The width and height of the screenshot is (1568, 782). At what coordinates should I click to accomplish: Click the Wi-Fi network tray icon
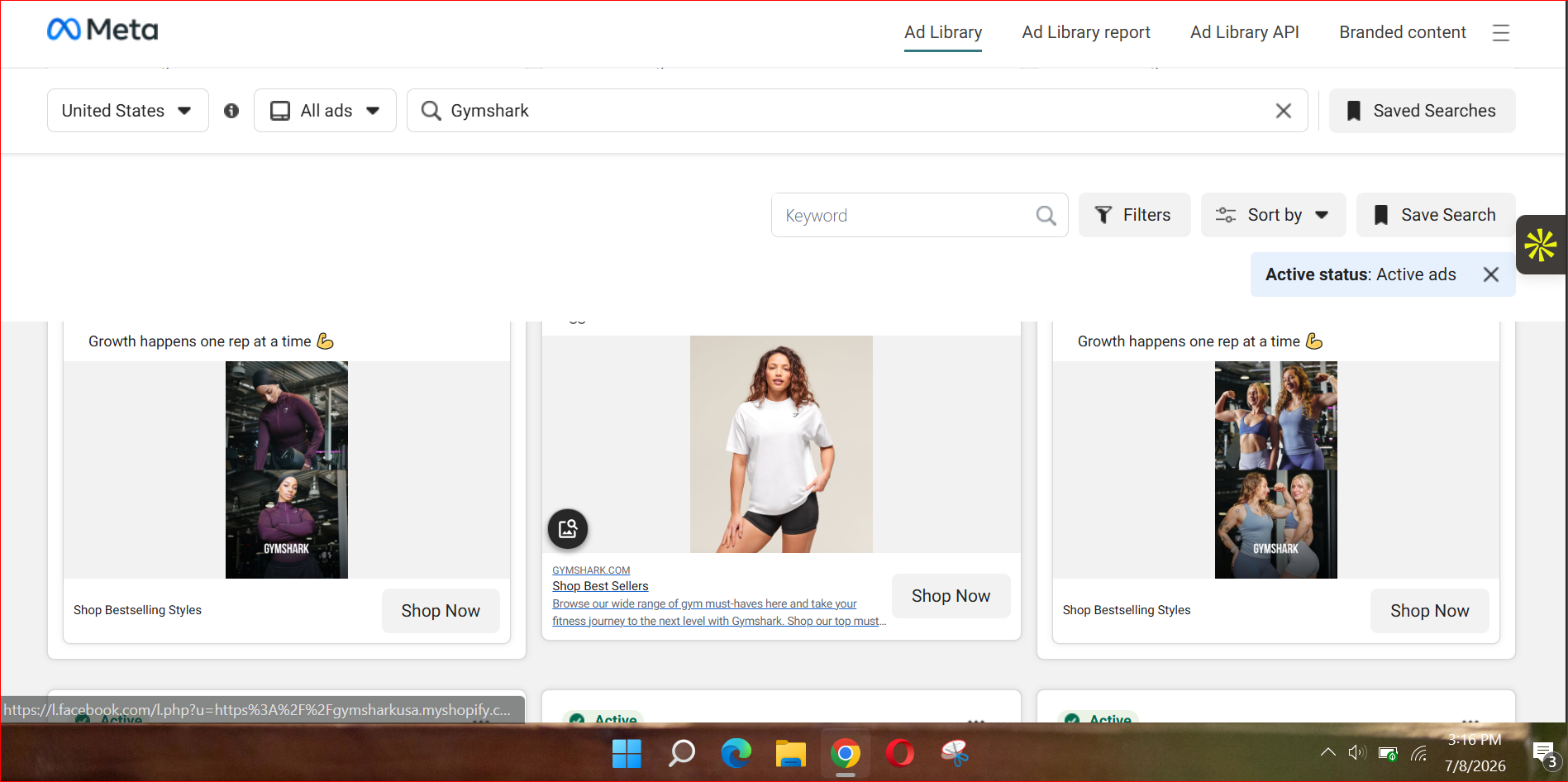(x=1419, y=753)
